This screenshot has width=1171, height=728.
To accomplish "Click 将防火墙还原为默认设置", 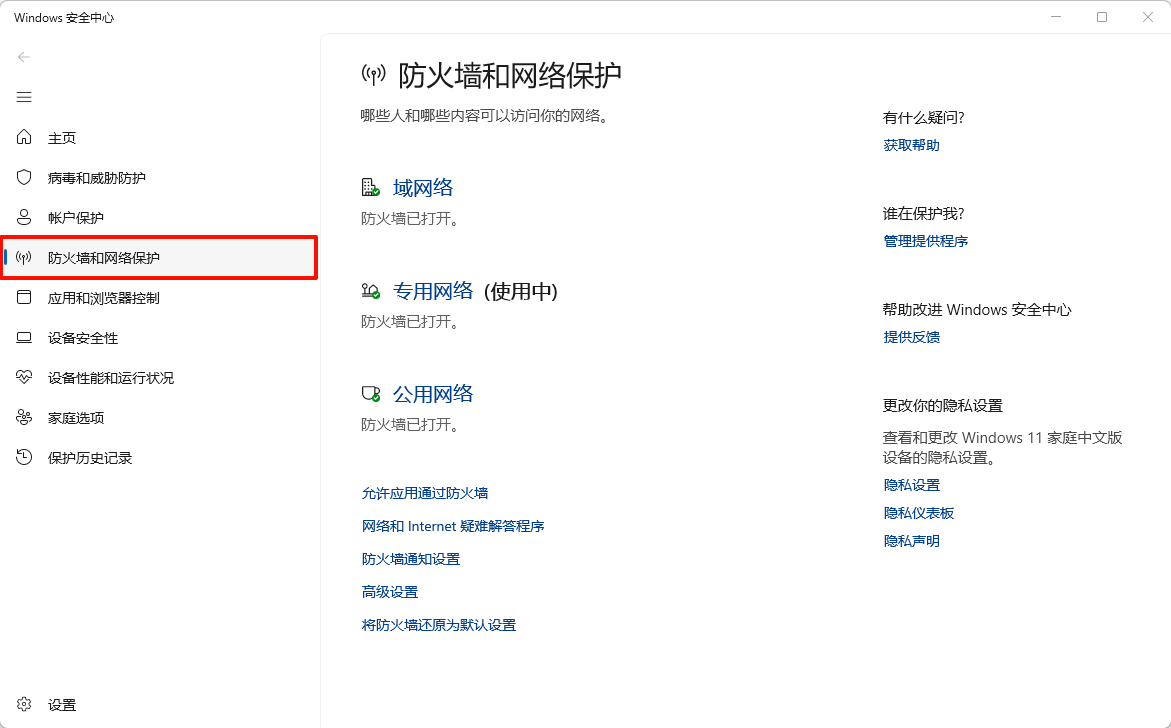I will click(439, 624).
